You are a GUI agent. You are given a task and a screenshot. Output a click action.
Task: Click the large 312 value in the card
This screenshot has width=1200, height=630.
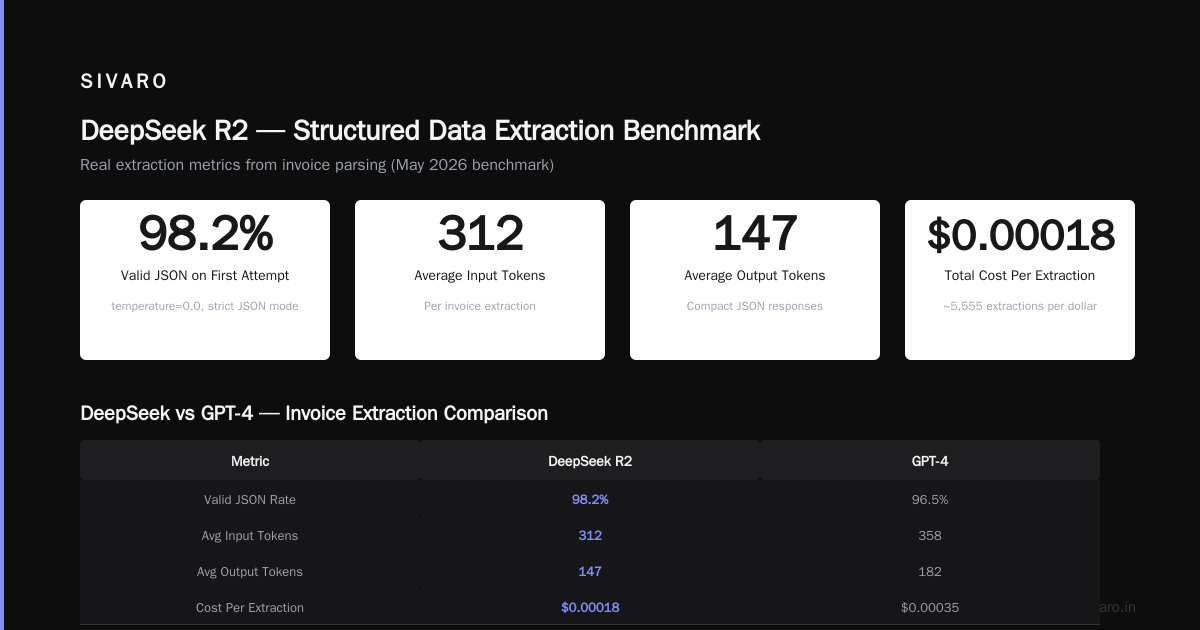(480, 234)
